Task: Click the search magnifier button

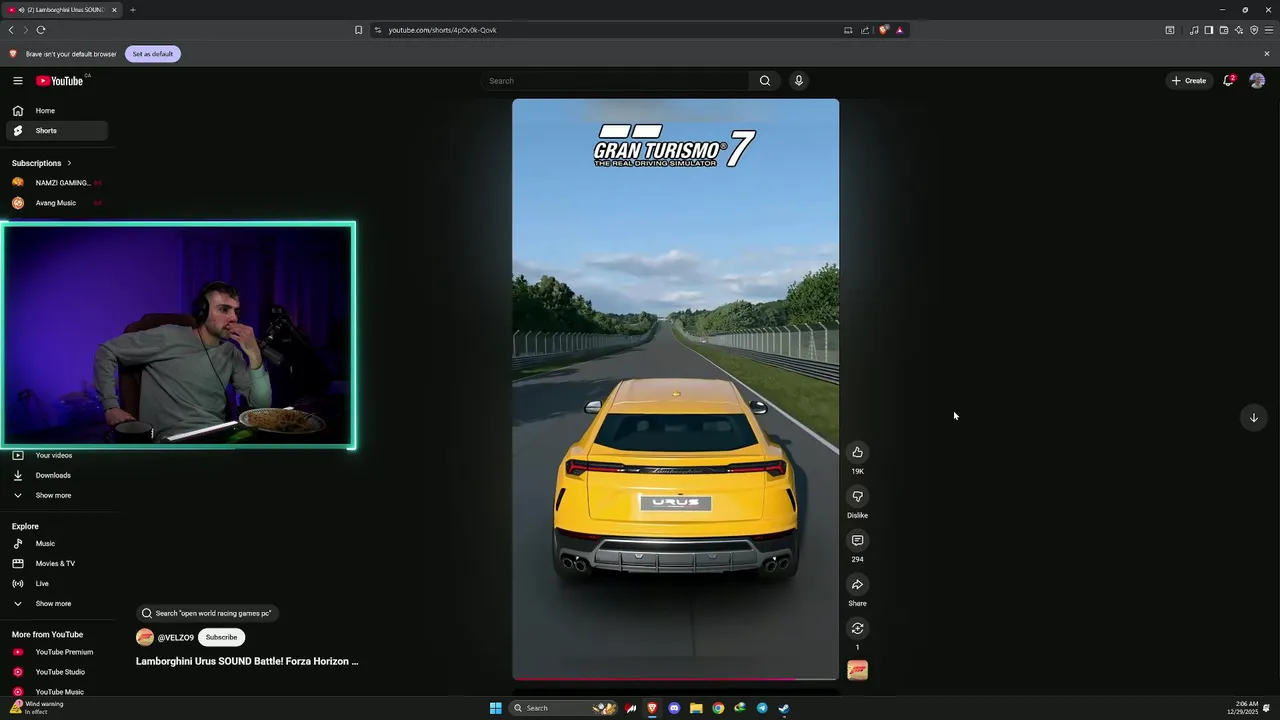Action: point(765,81)
